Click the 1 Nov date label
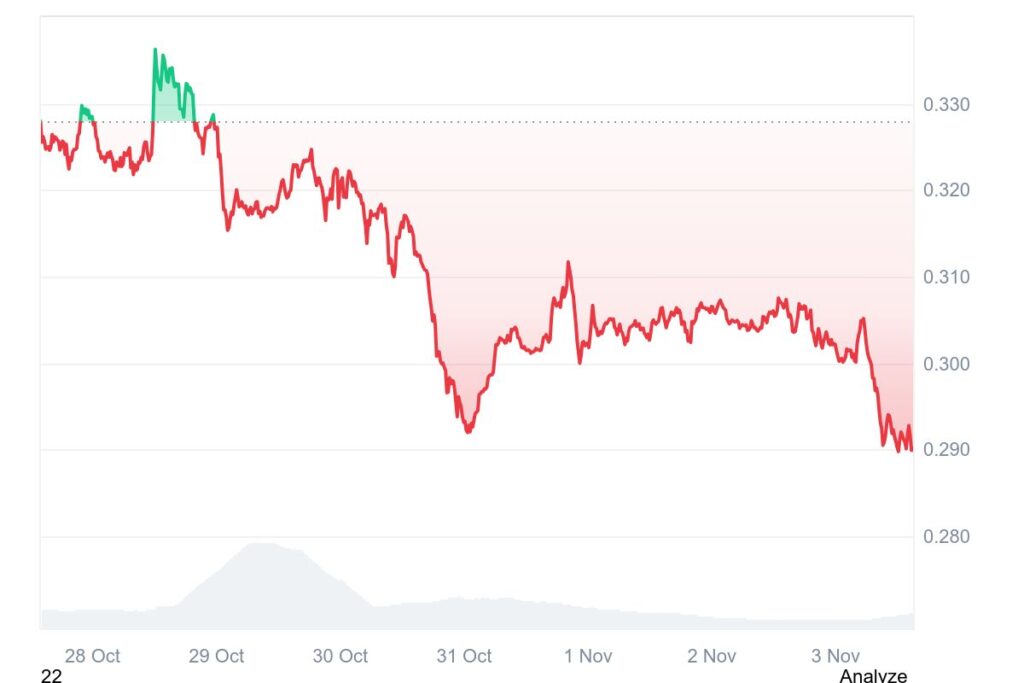 coord(588,656)
